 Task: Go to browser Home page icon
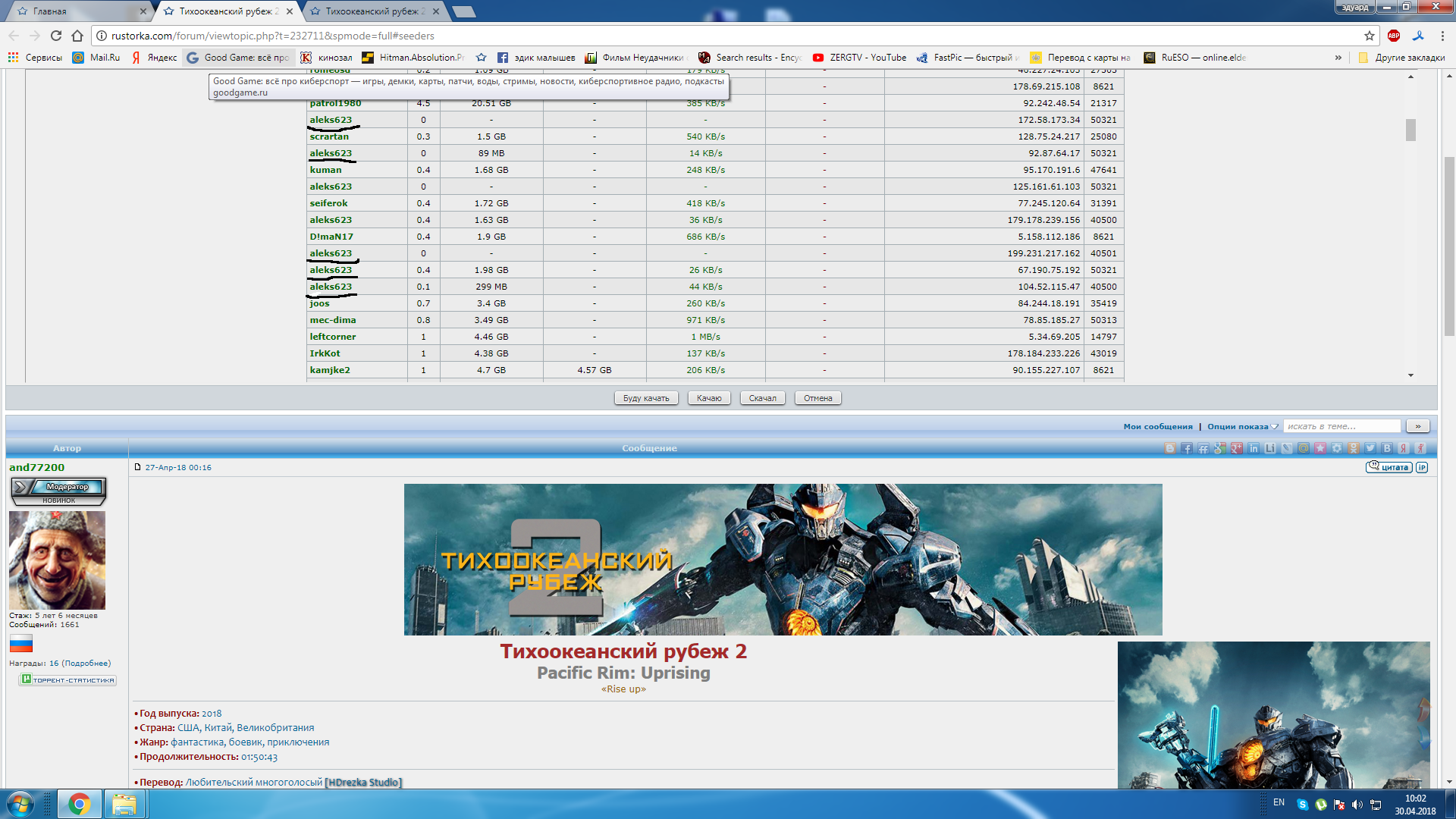(x=77, y=36)
